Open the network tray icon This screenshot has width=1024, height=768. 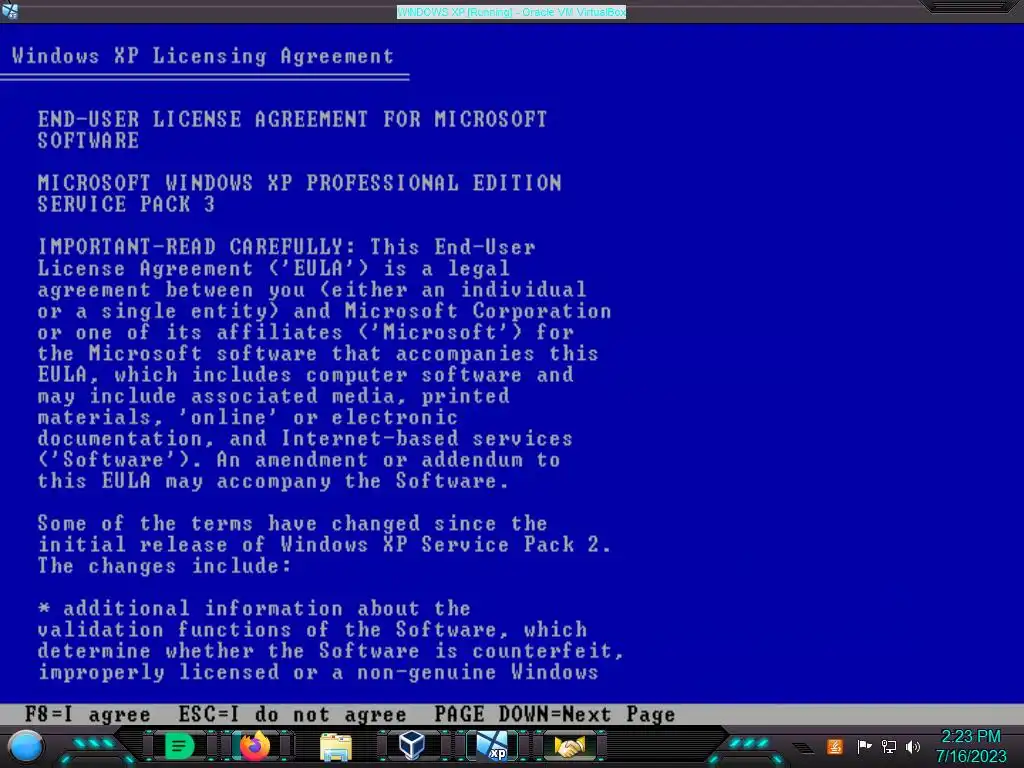click(x=889, y=746)
